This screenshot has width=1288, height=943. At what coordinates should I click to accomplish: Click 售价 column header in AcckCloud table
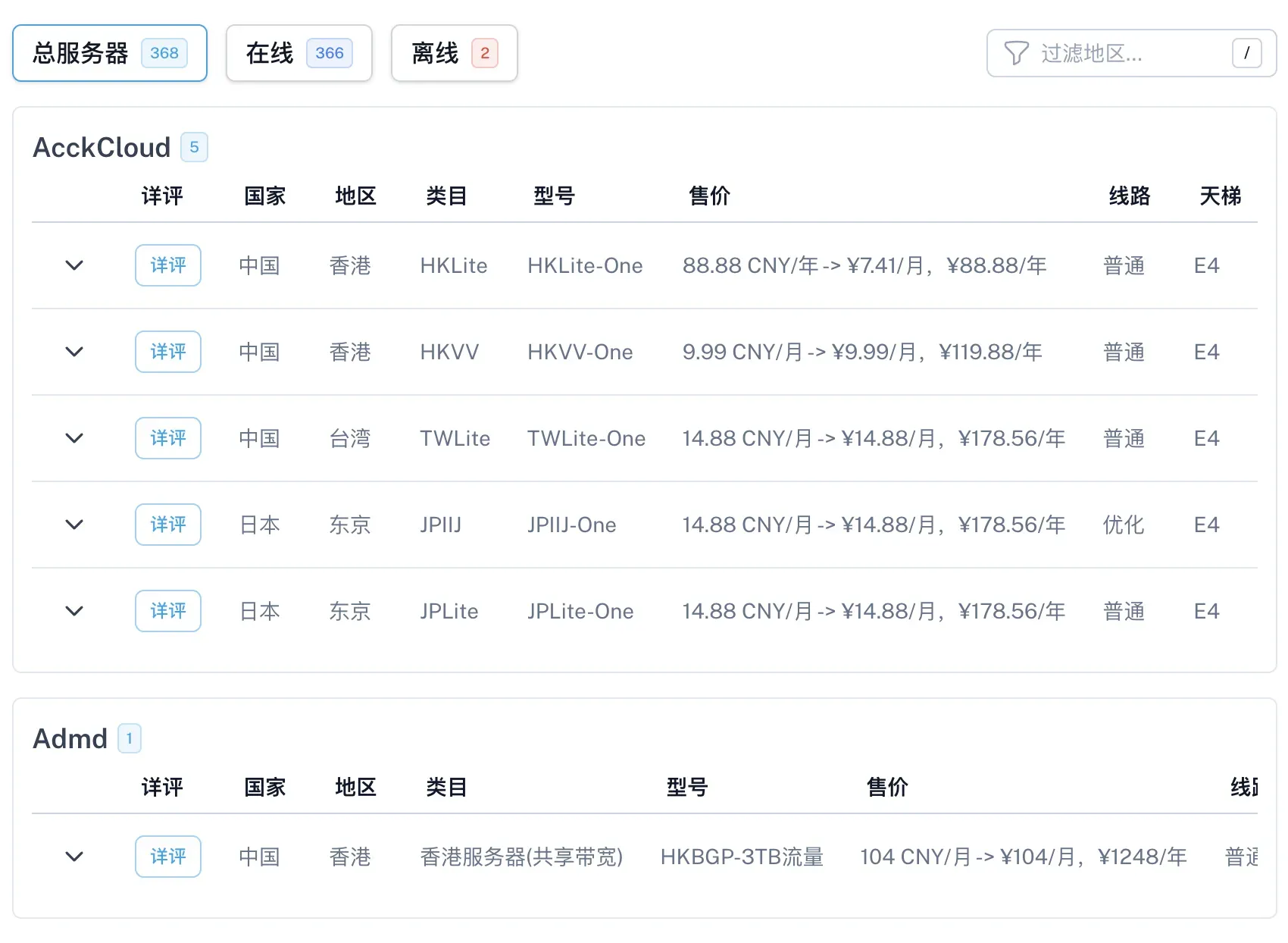point(709,196)
